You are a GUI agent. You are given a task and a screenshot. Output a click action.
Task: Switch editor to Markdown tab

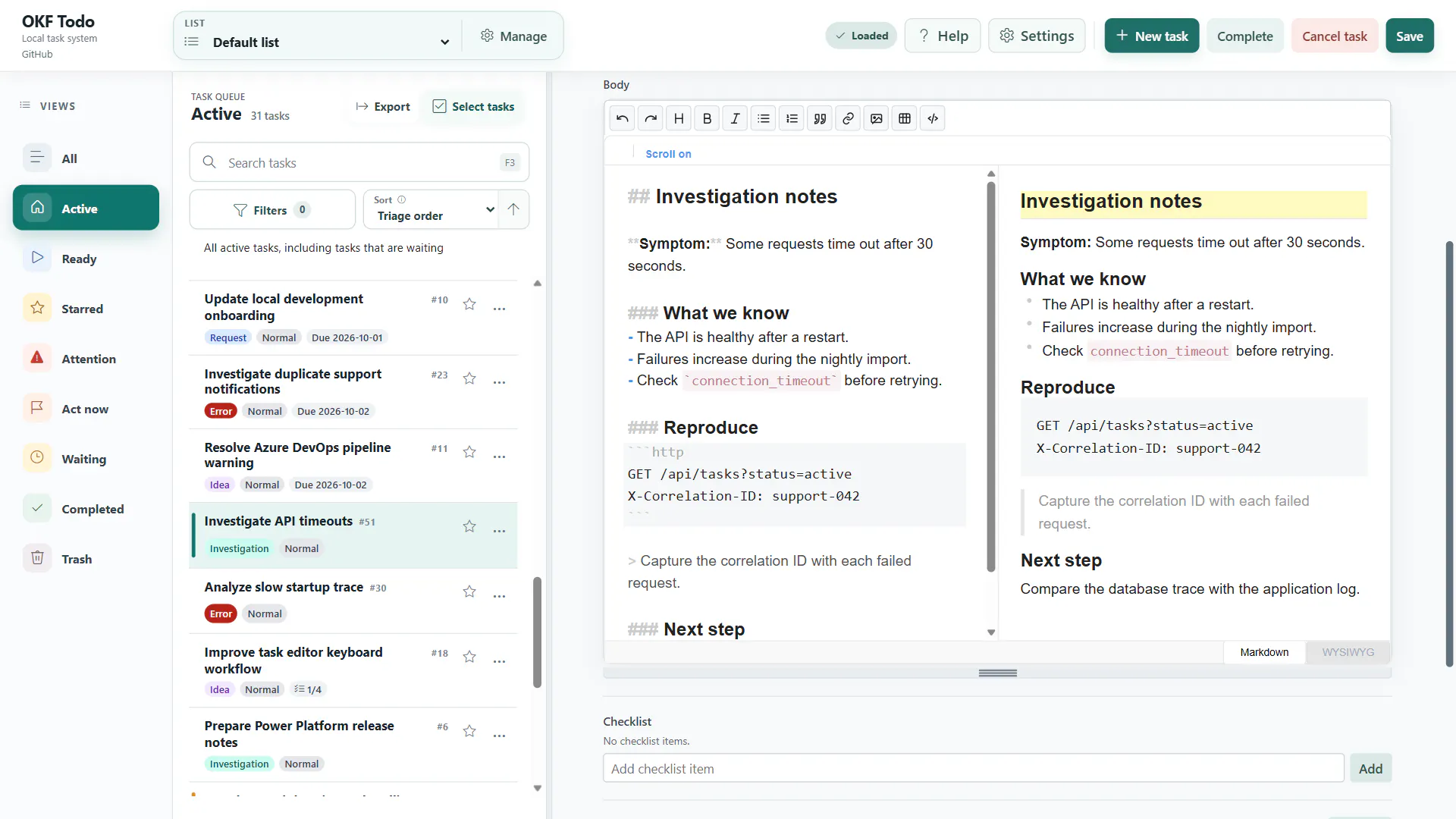coord(1264,652)
